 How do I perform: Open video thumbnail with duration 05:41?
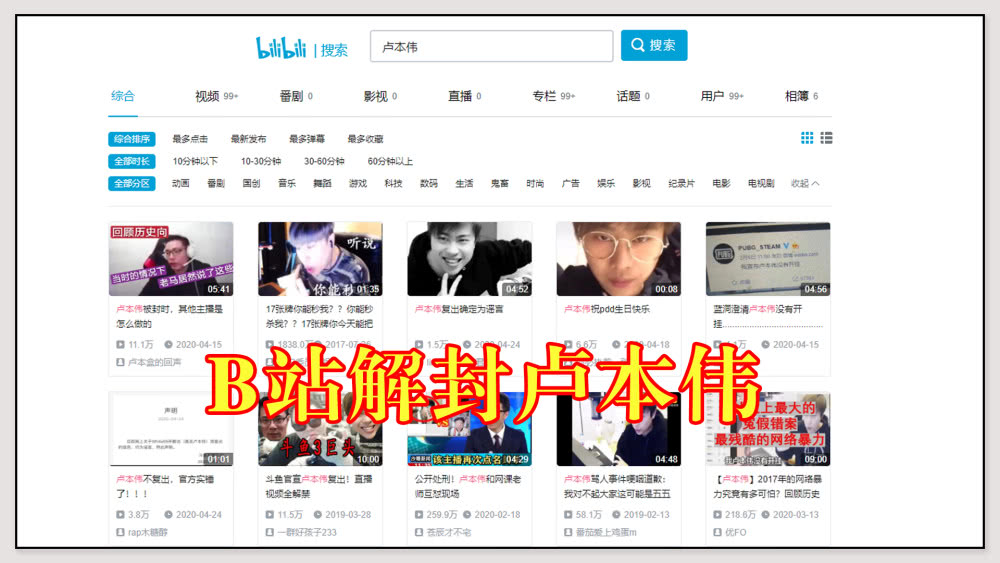click(x=171, y=259)
